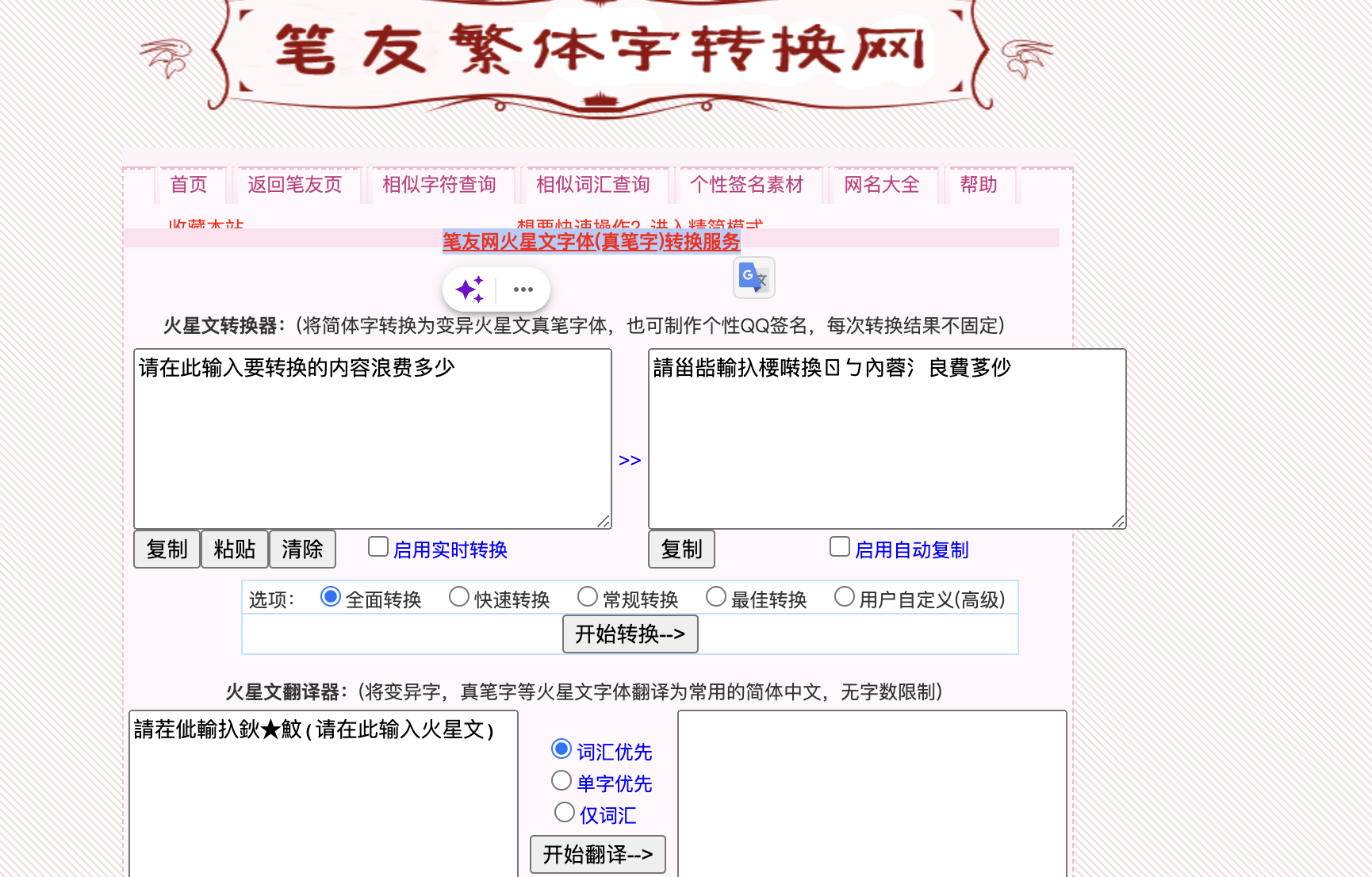Open 笔友网火星文字体(真笔字)转换服务 link
Screen dimensions: 1372x877
(591, 243)
